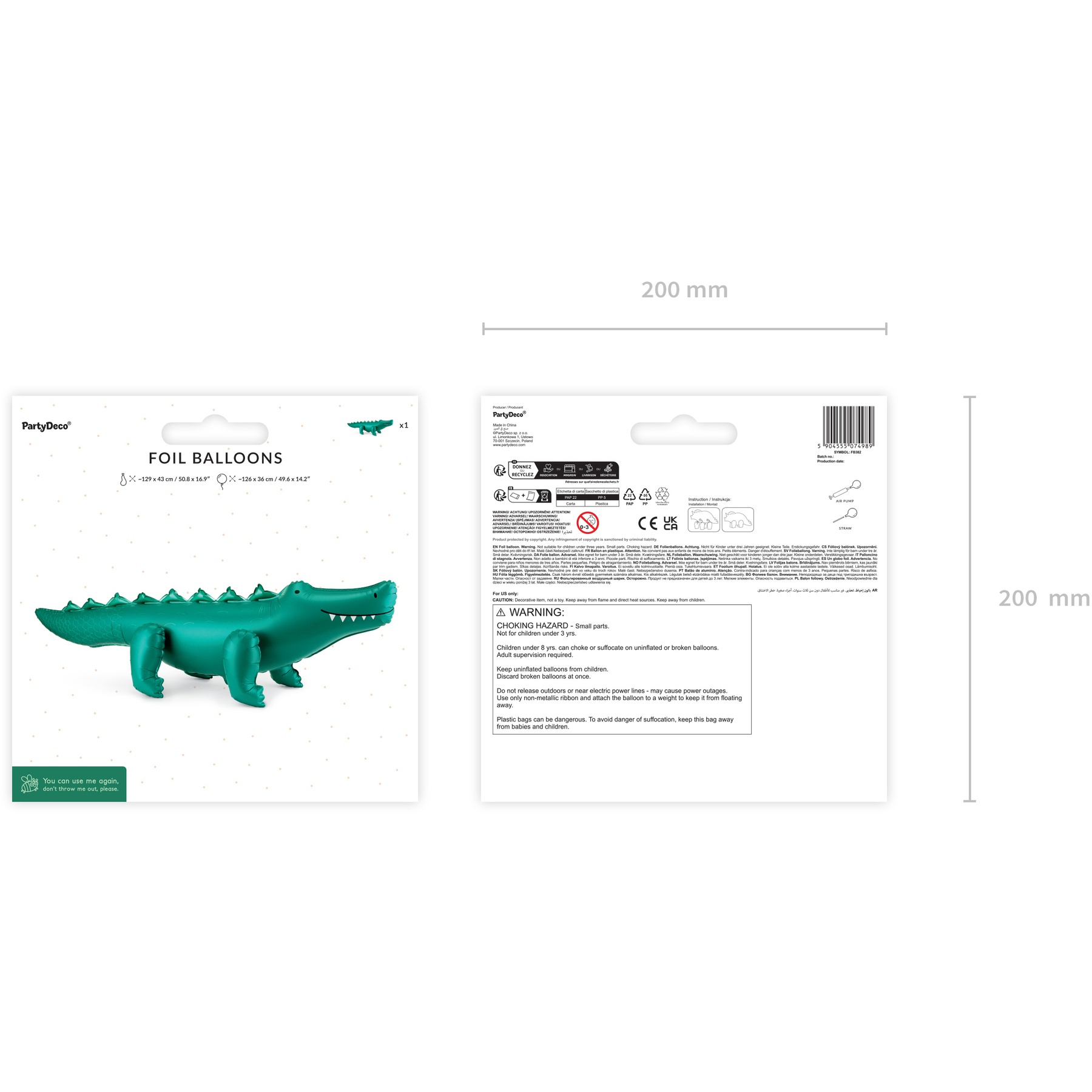
Task: Click the barcode on the back package
Action: click(848, 427)
